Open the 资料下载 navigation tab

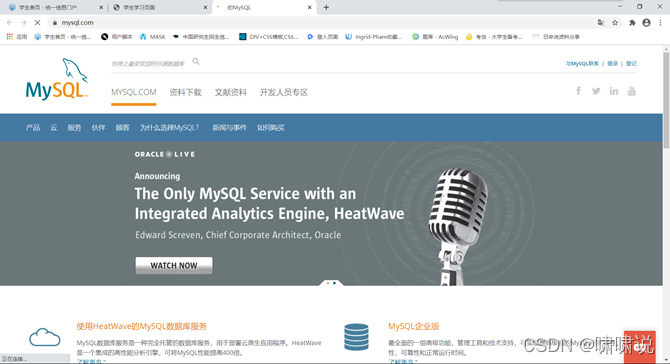tap(185, 92)
